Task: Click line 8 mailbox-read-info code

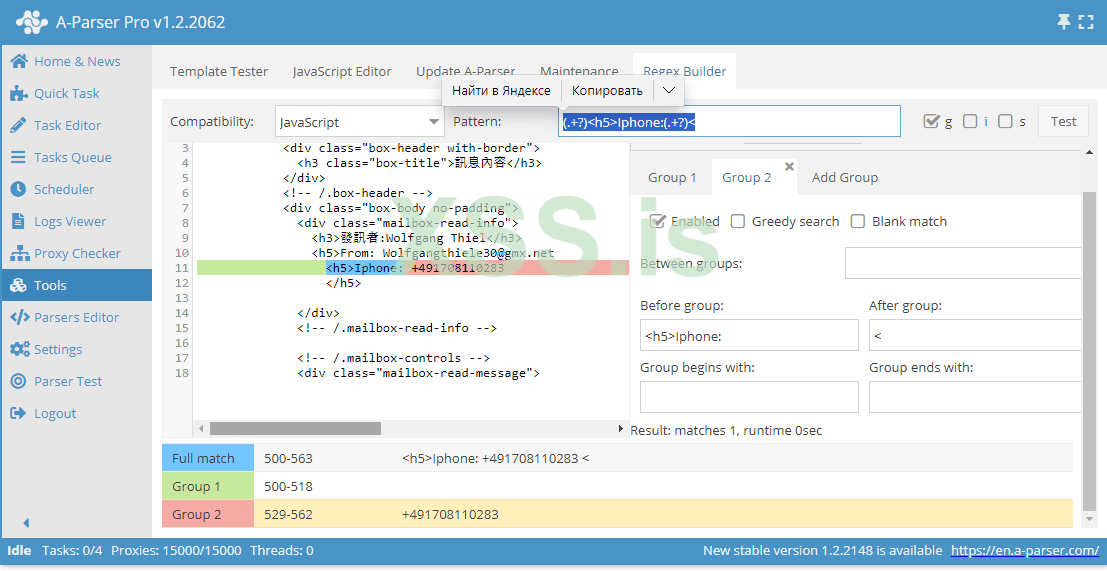Action: click(408, 223)
